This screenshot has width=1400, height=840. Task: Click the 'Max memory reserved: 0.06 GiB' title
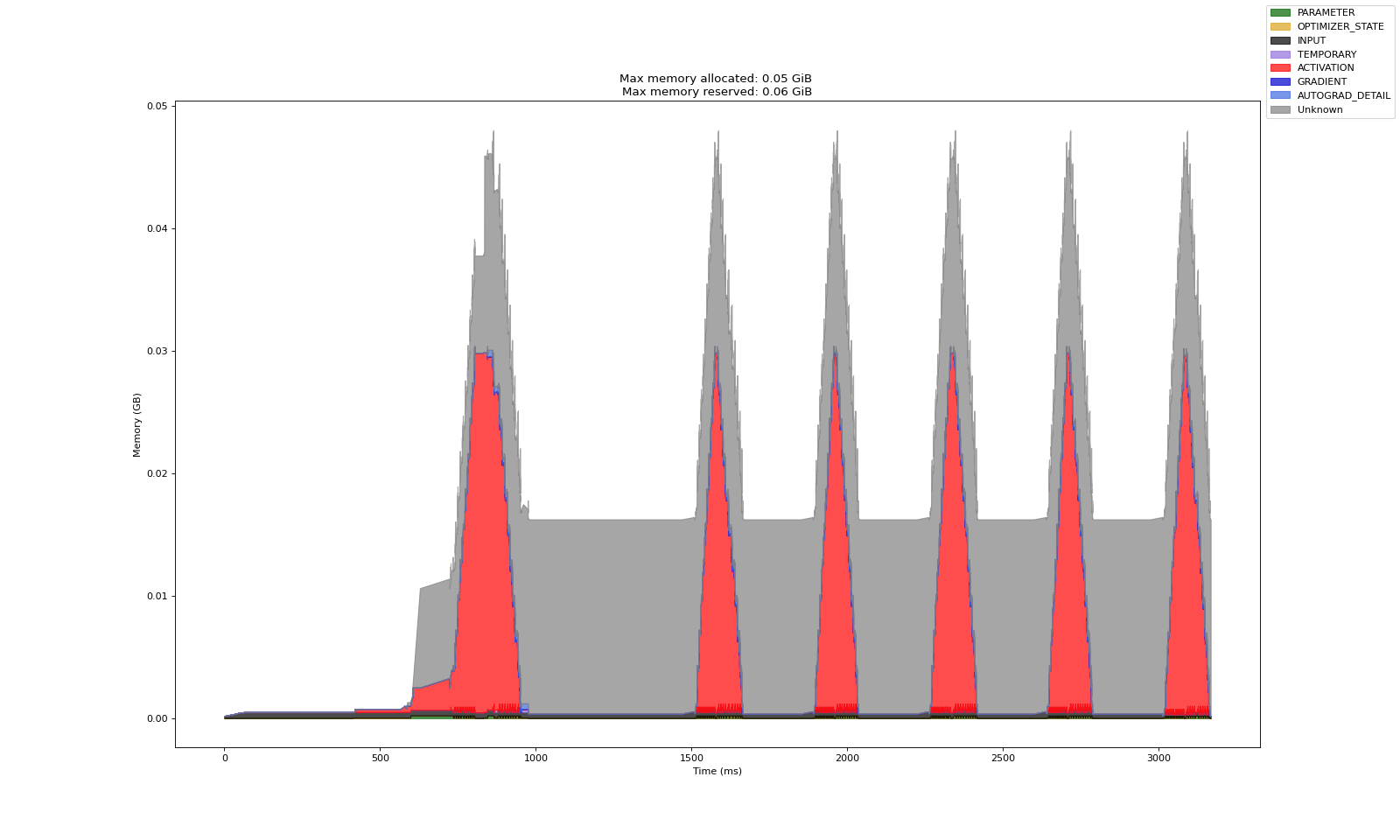click(x=717, y=92)
